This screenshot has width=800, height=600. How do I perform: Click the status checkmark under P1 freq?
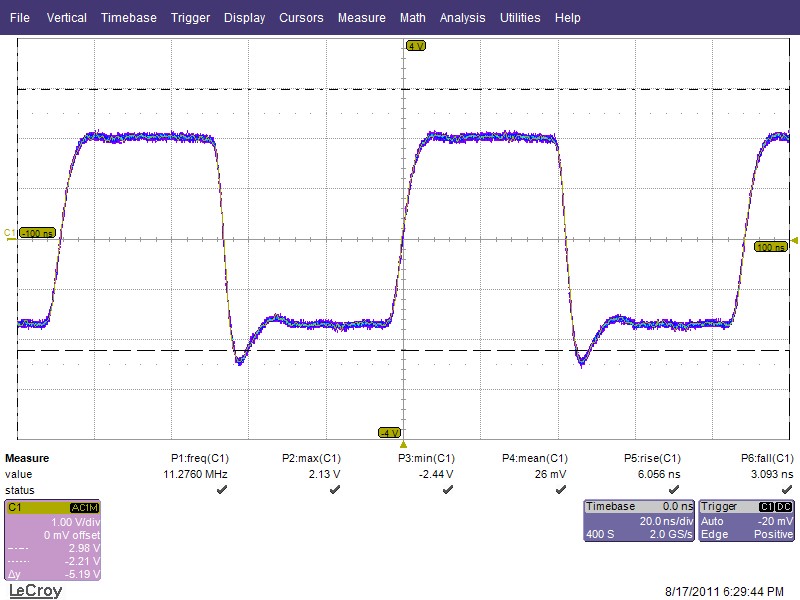[222, 490]
